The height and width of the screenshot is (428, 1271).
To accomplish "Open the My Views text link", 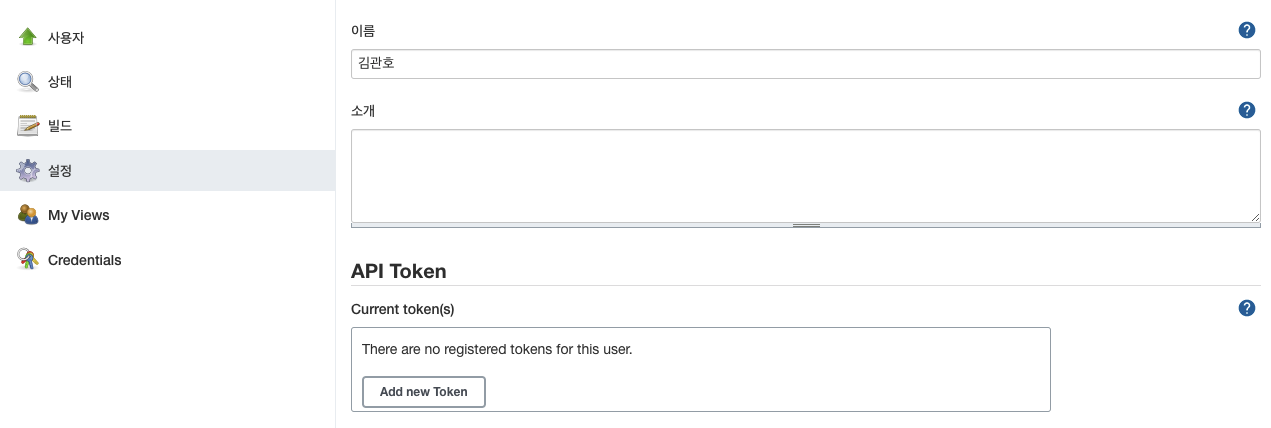I will tap(79, 215).
